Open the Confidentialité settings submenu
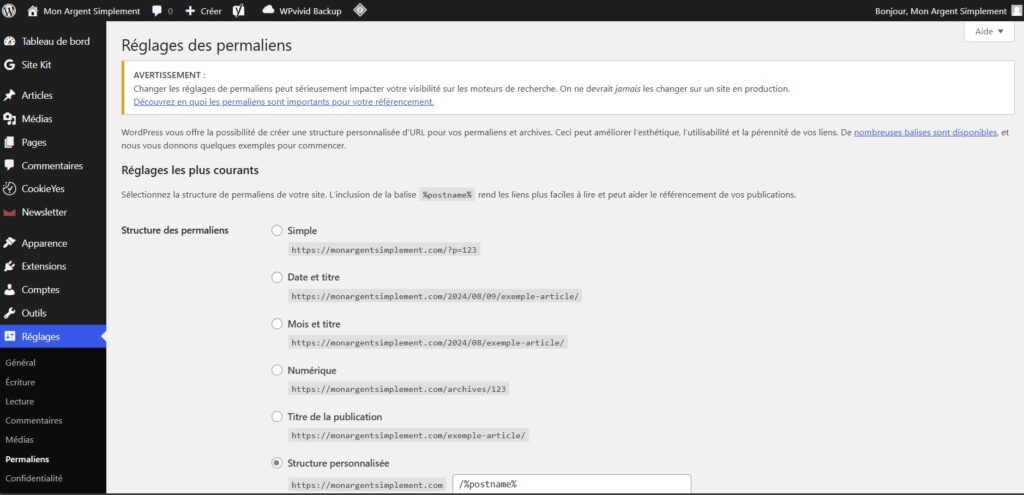1024x495 pixels. (x=34, y=478)
